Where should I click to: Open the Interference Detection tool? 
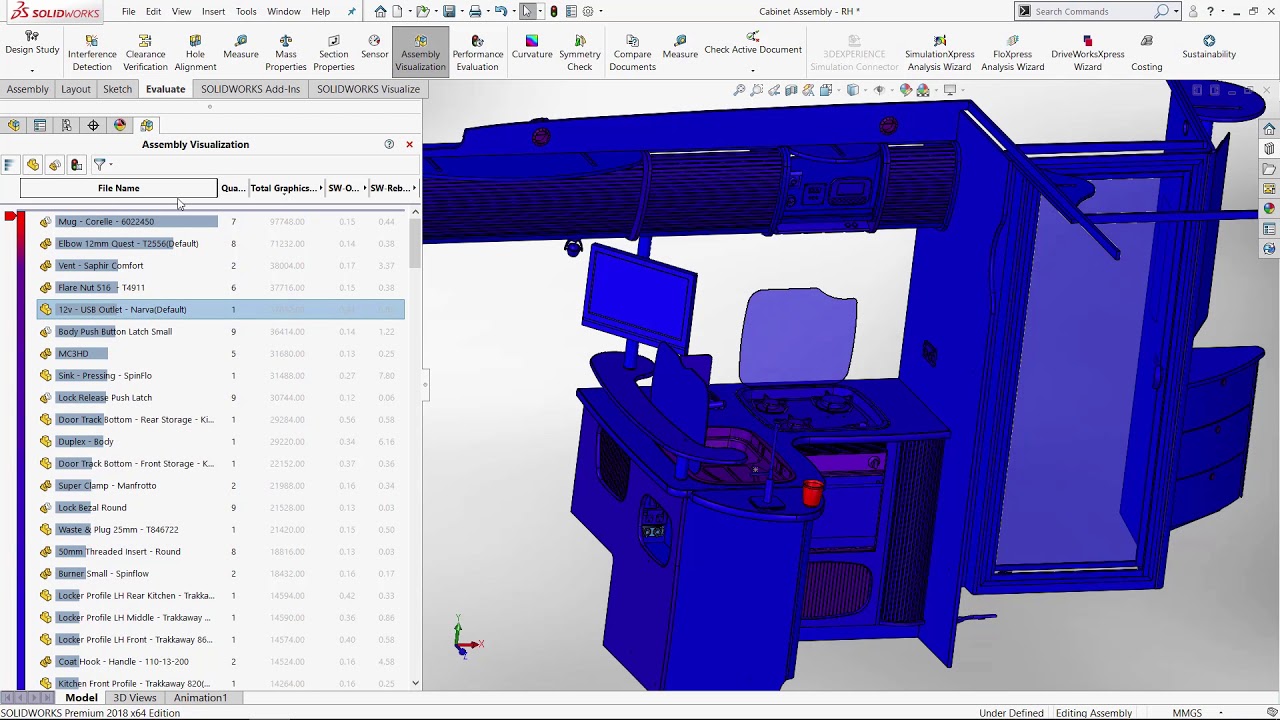pyautogui.click(x=92, y=53)
